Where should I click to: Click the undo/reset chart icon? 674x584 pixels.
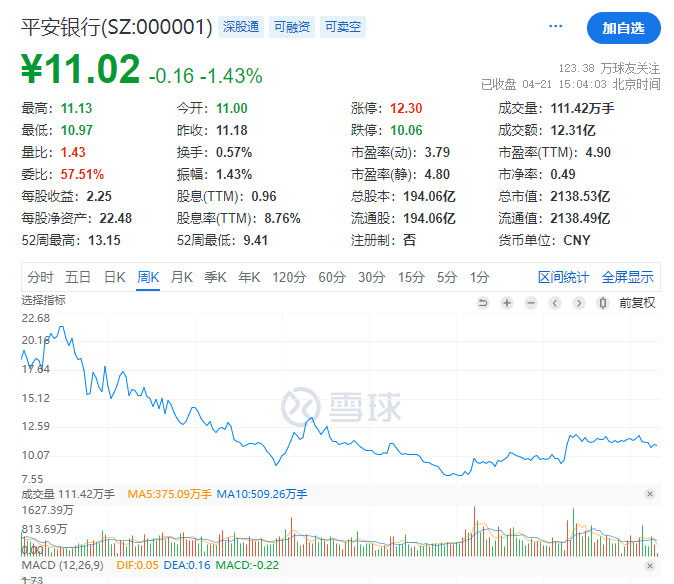[x=483, y=303]
